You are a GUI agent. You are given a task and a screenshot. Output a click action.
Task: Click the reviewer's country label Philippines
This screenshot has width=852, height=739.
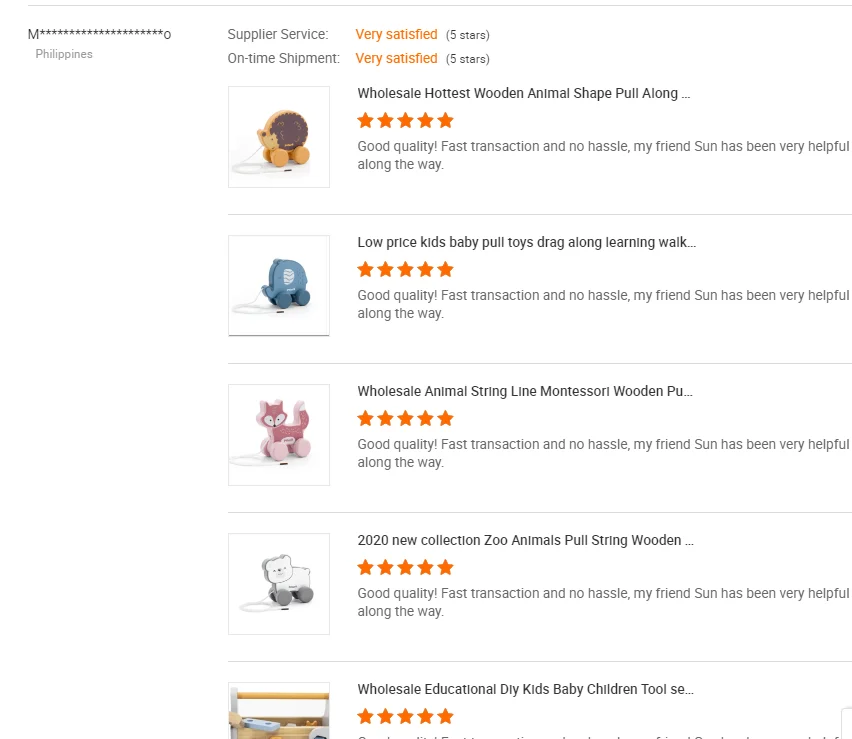click(x=64, y=55)
